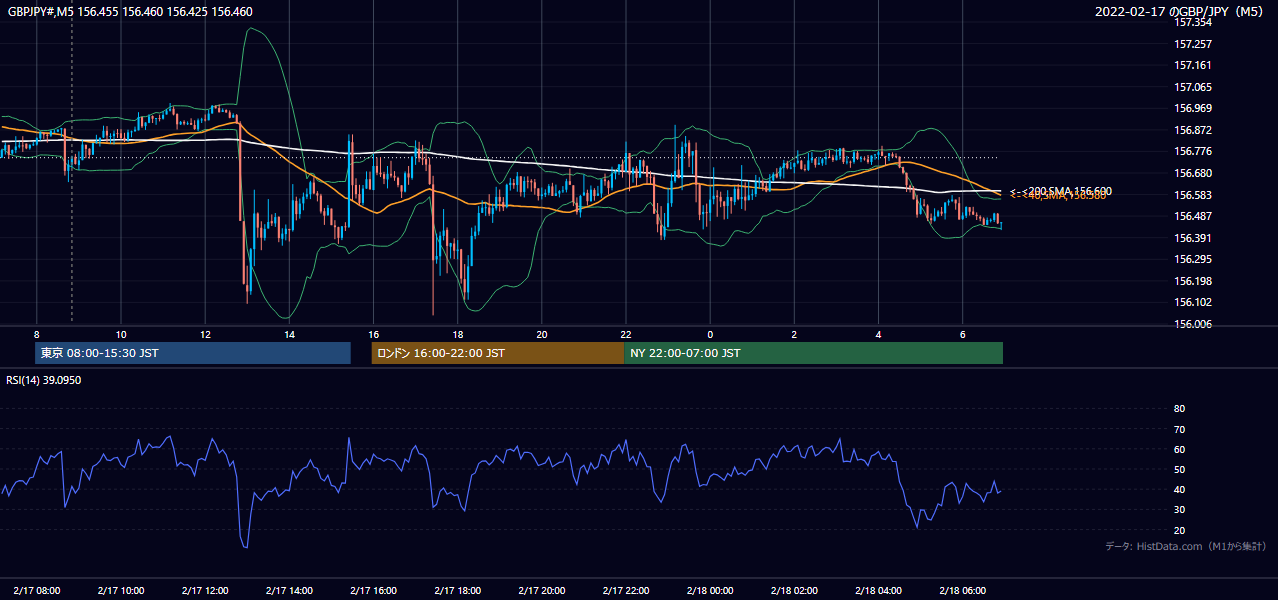Click the 2/17 12:00 time label
The height and width of the screenshot is (600, 1278).
[x=205, y=591]
